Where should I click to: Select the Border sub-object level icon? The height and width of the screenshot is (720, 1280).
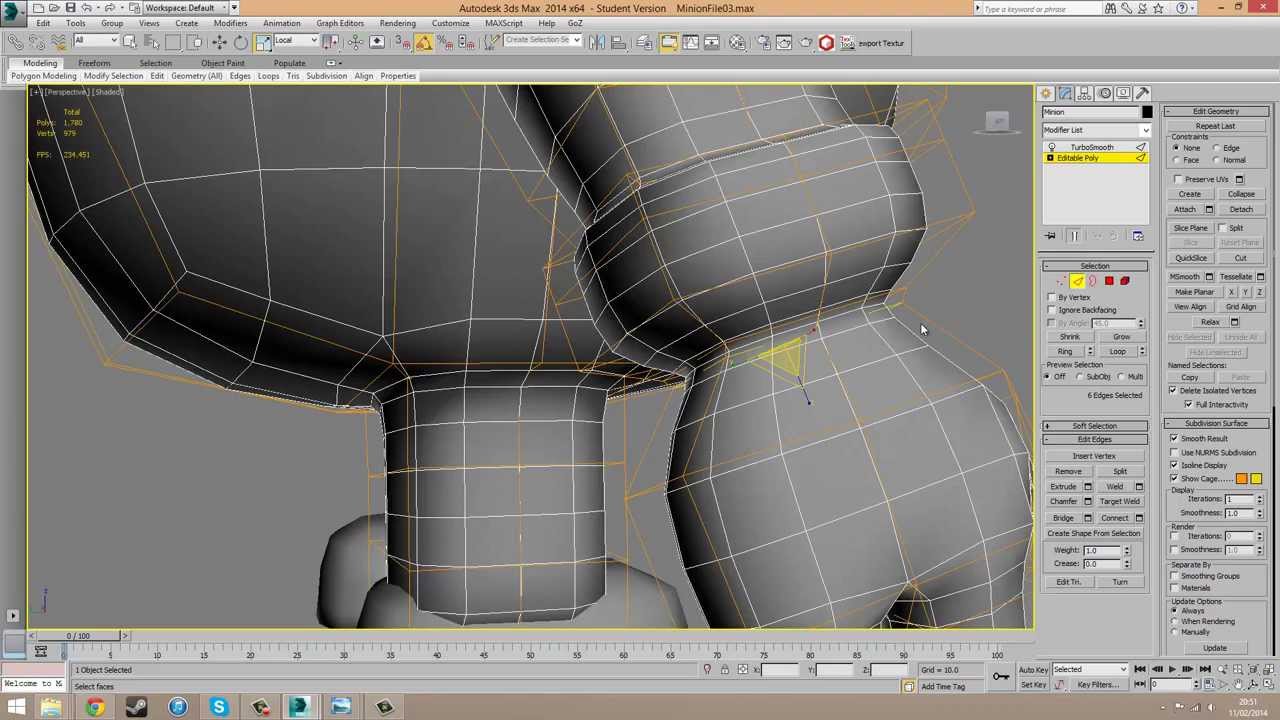1093,281
